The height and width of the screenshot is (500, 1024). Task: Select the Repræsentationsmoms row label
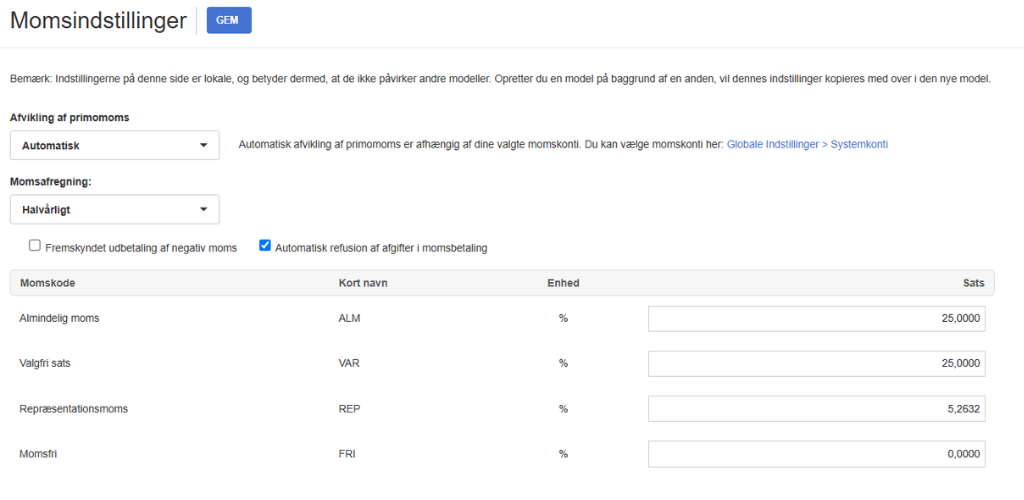pyautogui.click(x=74, y=409)
